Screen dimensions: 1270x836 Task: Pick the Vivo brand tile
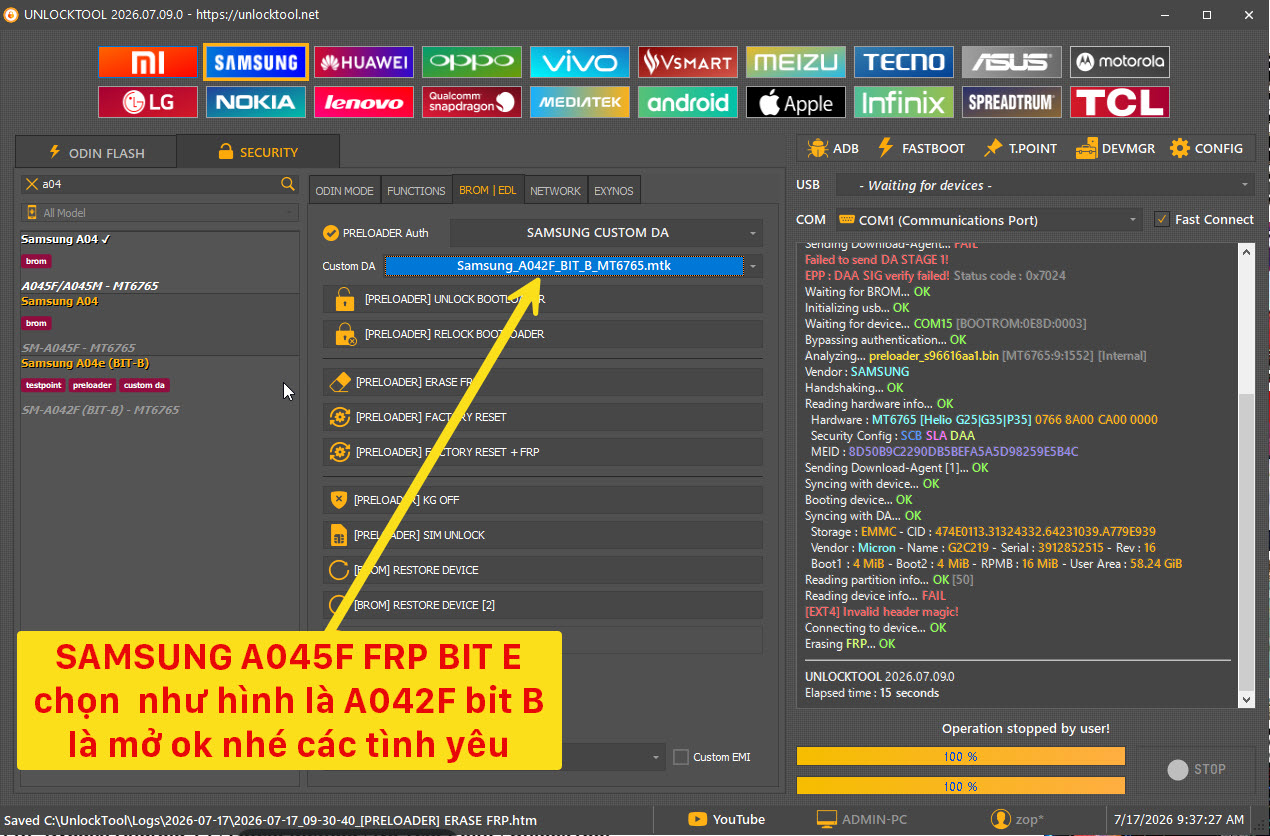tap(580, 62)
